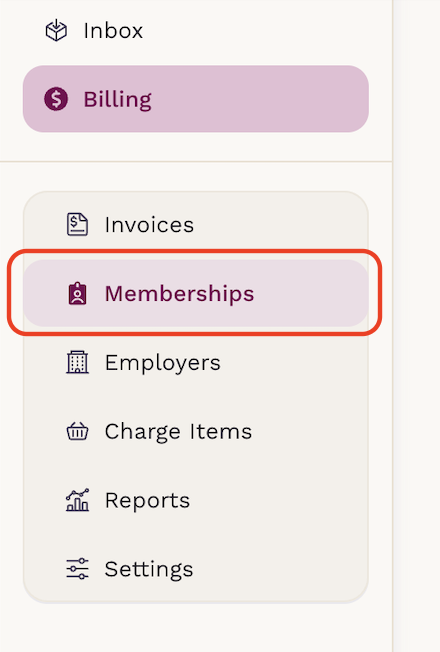The image size is (440, 652).
Task: Click the Employers building icon
Action: click(77, 362)
